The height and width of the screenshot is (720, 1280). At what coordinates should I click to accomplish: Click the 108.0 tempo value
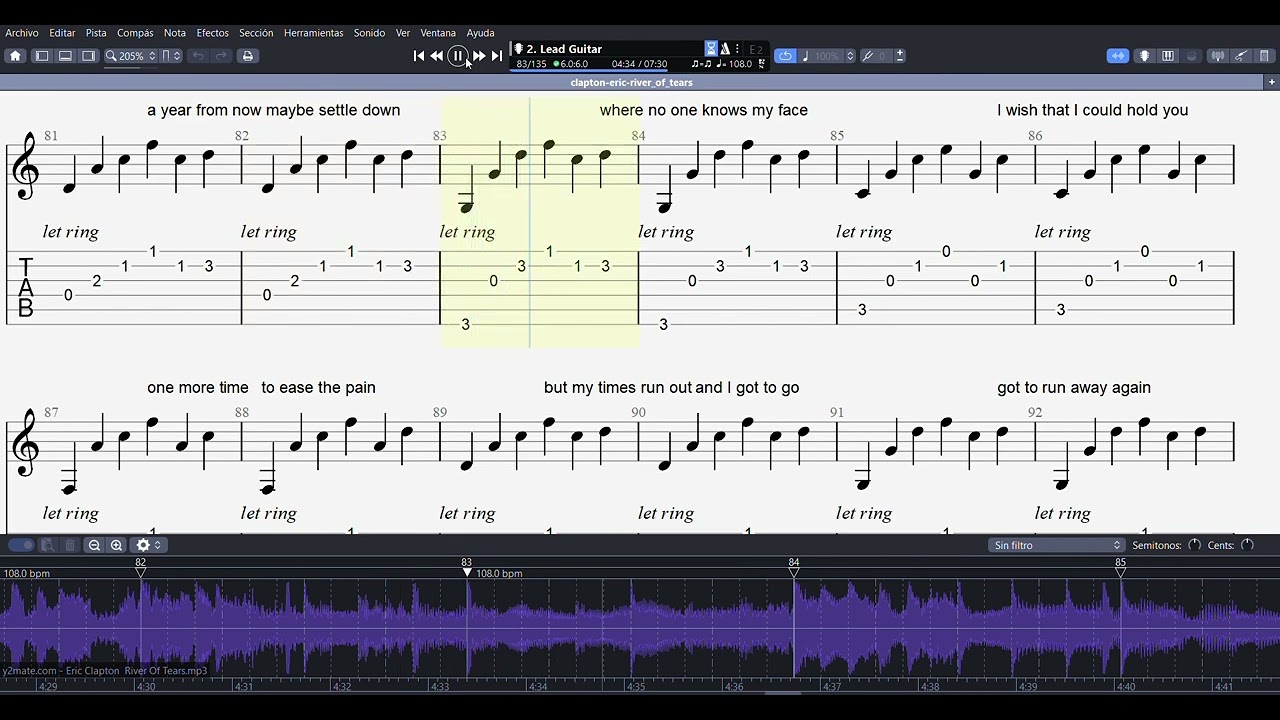[740, 64]
